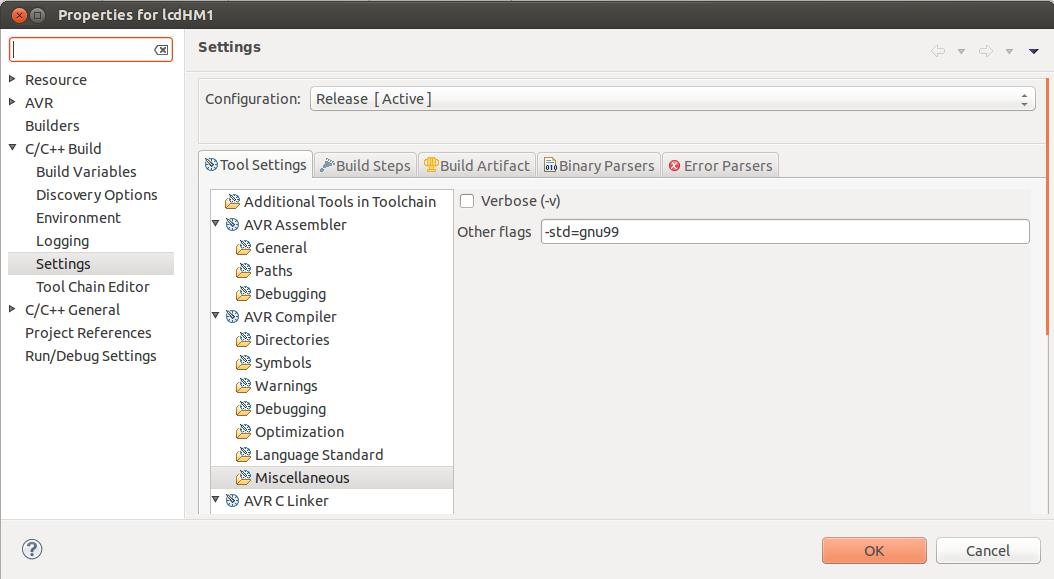
Task: Click the Additional Tools in Toolchain icon
Action: pos(233,202)
